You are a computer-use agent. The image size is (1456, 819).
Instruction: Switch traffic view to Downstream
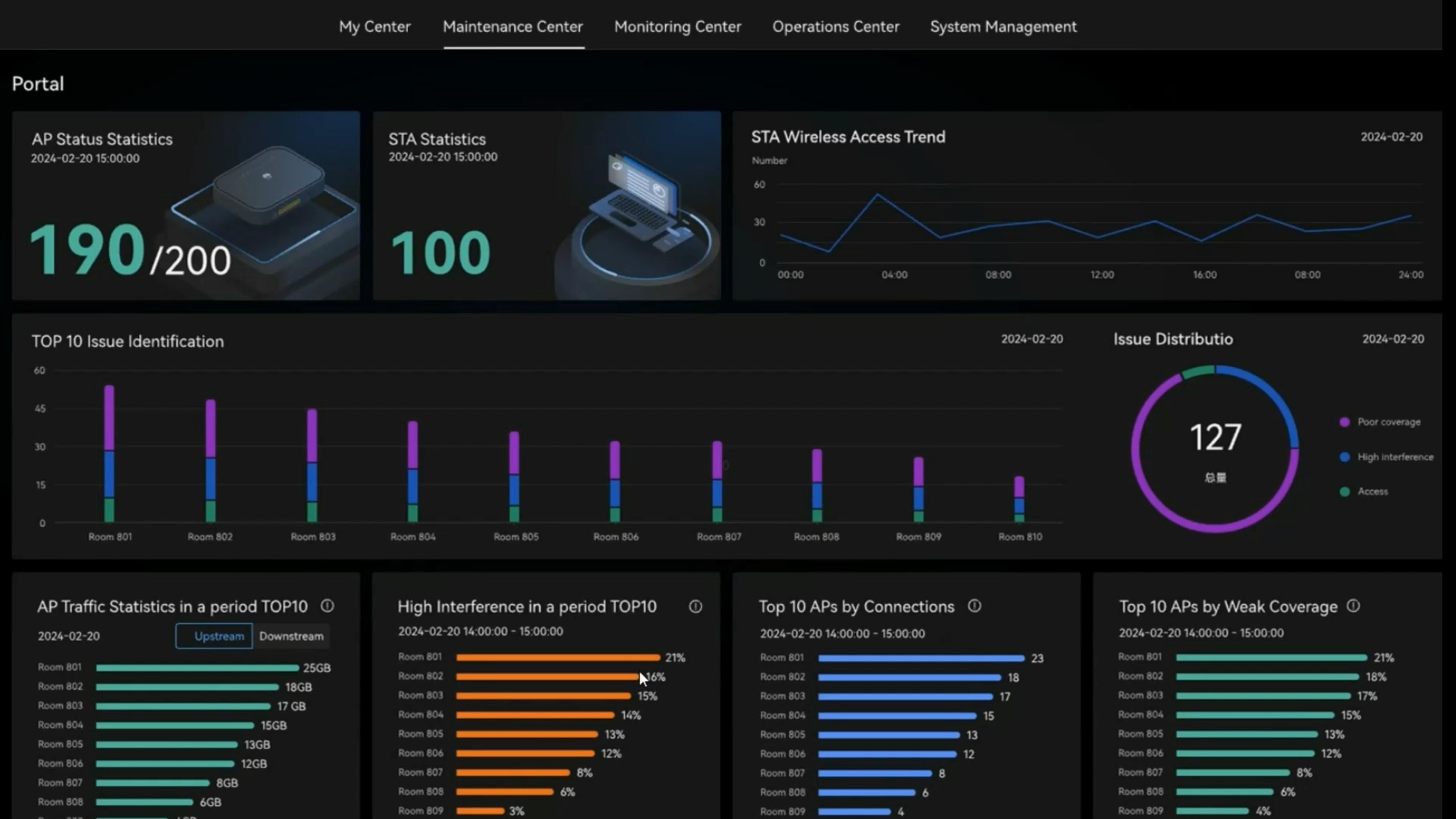click(x=291, y=636)
